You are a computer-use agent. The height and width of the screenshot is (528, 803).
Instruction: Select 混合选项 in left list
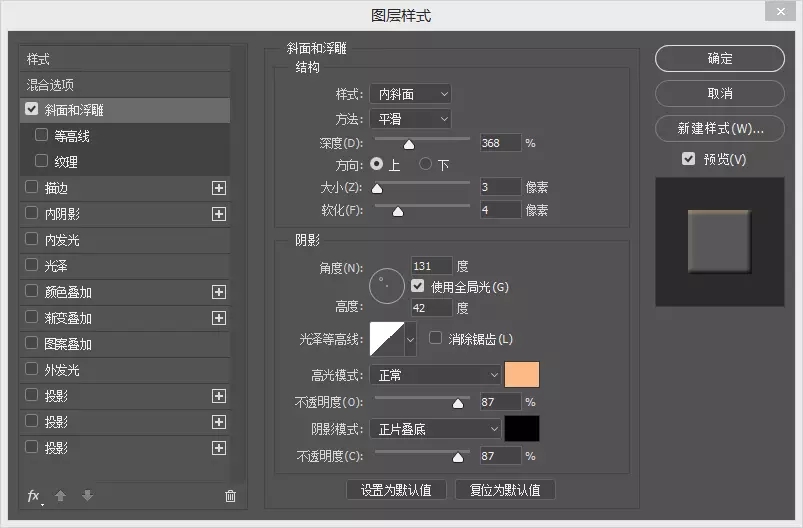125,85
